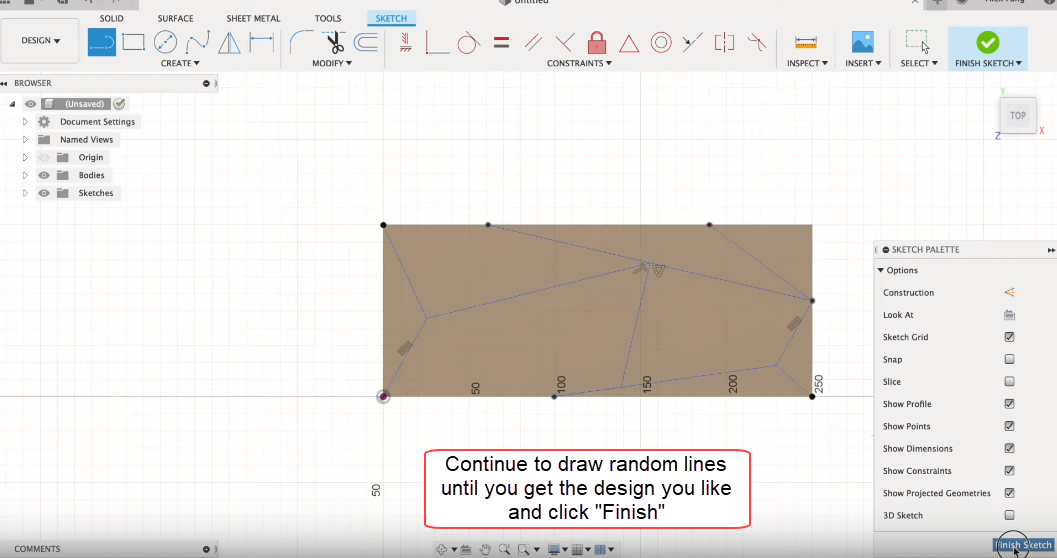
Task: Select the Spline tool
Action: [x=198, y=42]
